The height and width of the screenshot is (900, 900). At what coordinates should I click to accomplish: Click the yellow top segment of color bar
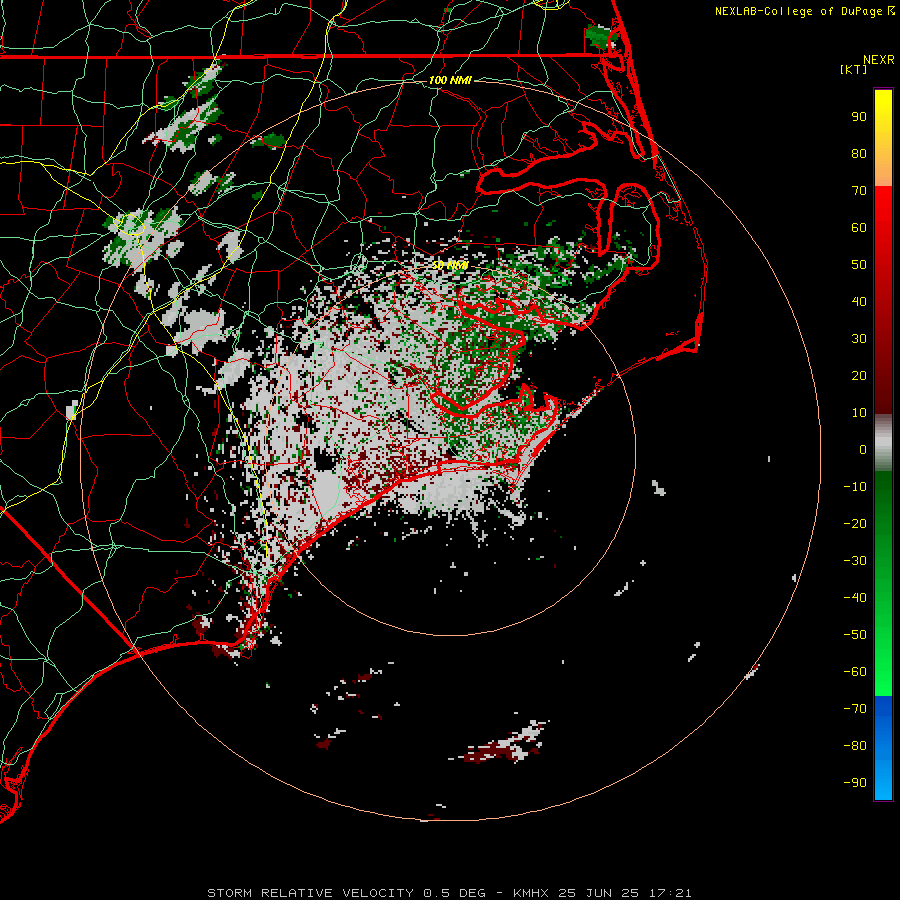(883, 138)
